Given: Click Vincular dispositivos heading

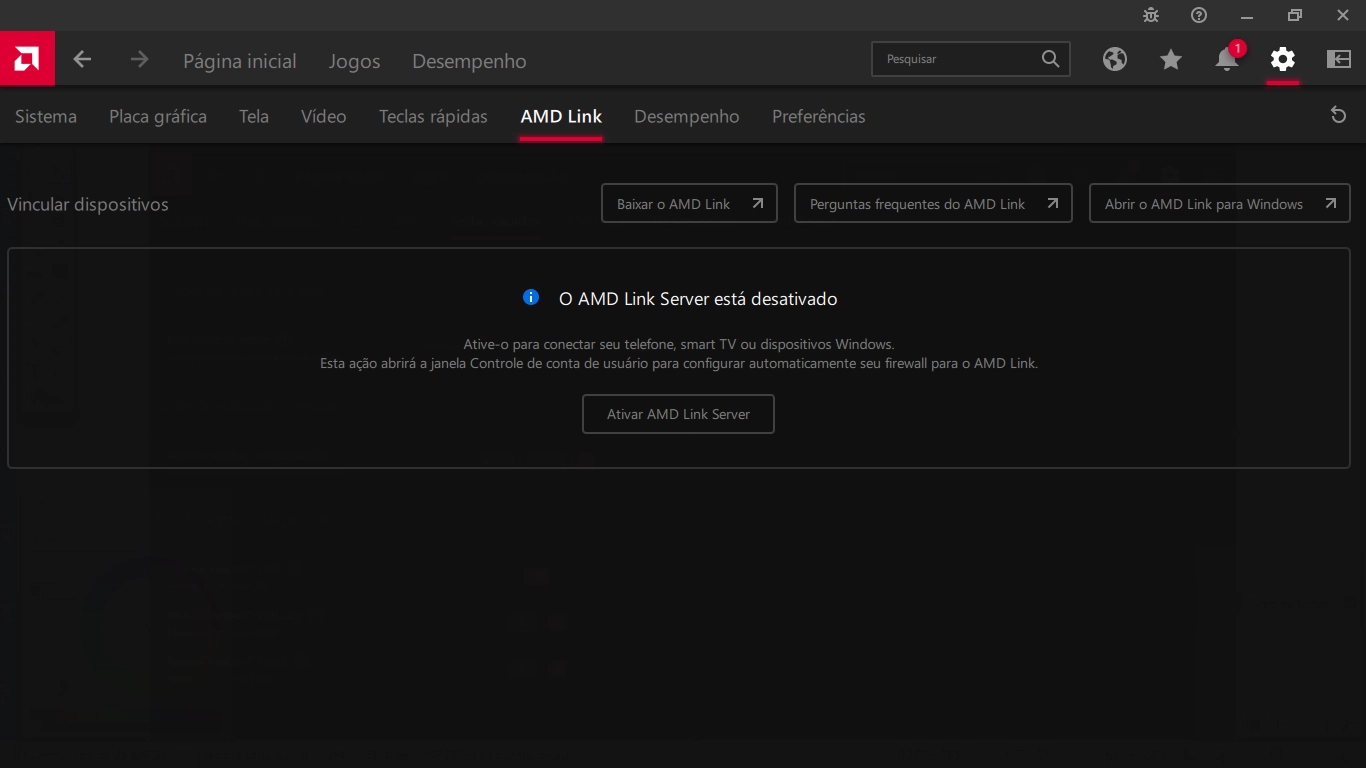Looking at the screenshot, I should tap(88, 204).
